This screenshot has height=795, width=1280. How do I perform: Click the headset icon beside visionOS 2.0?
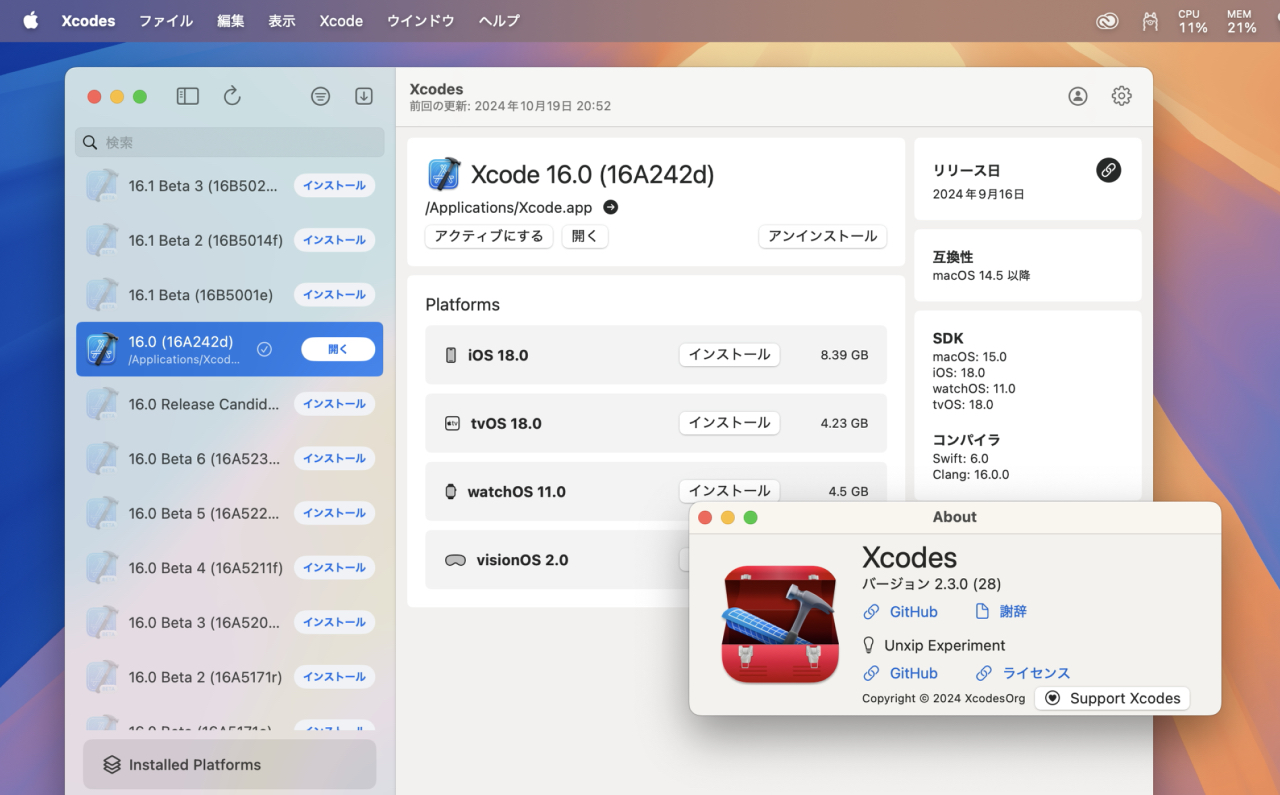pyautogui.click(x=455, y=560)
